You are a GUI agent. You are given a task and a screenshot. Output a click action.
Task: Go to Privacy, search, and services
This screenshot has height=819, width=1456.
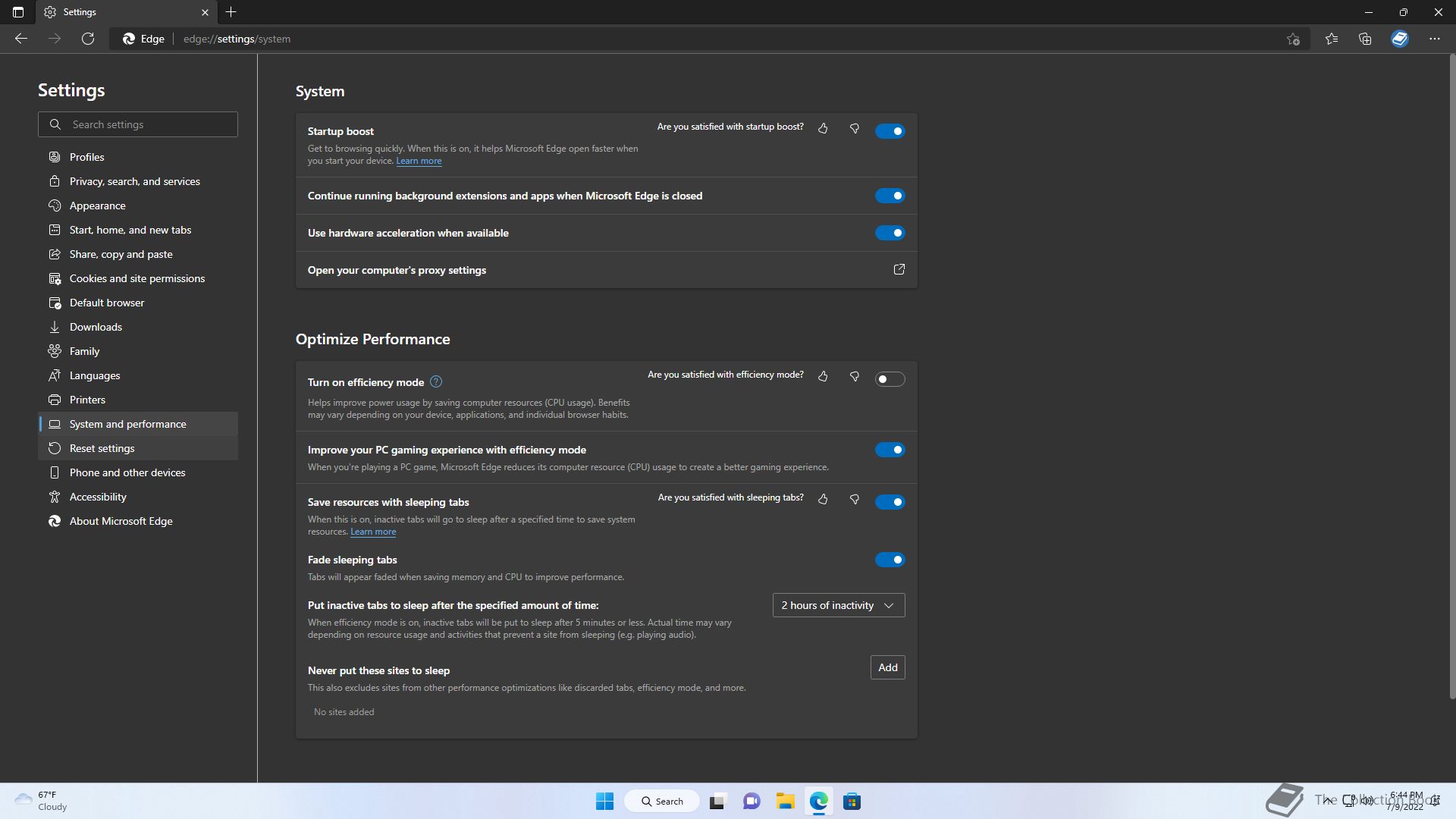coord(138,181)
